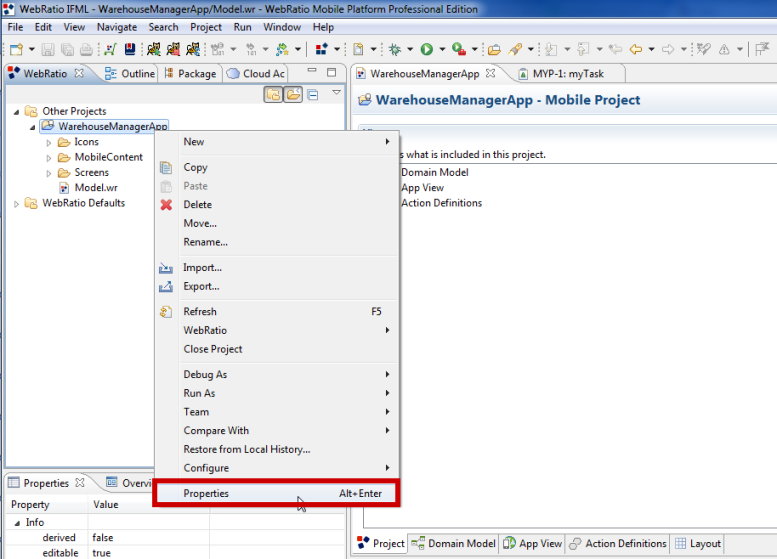
Task: Switch to the Package tab
Action: click(190, 73)
